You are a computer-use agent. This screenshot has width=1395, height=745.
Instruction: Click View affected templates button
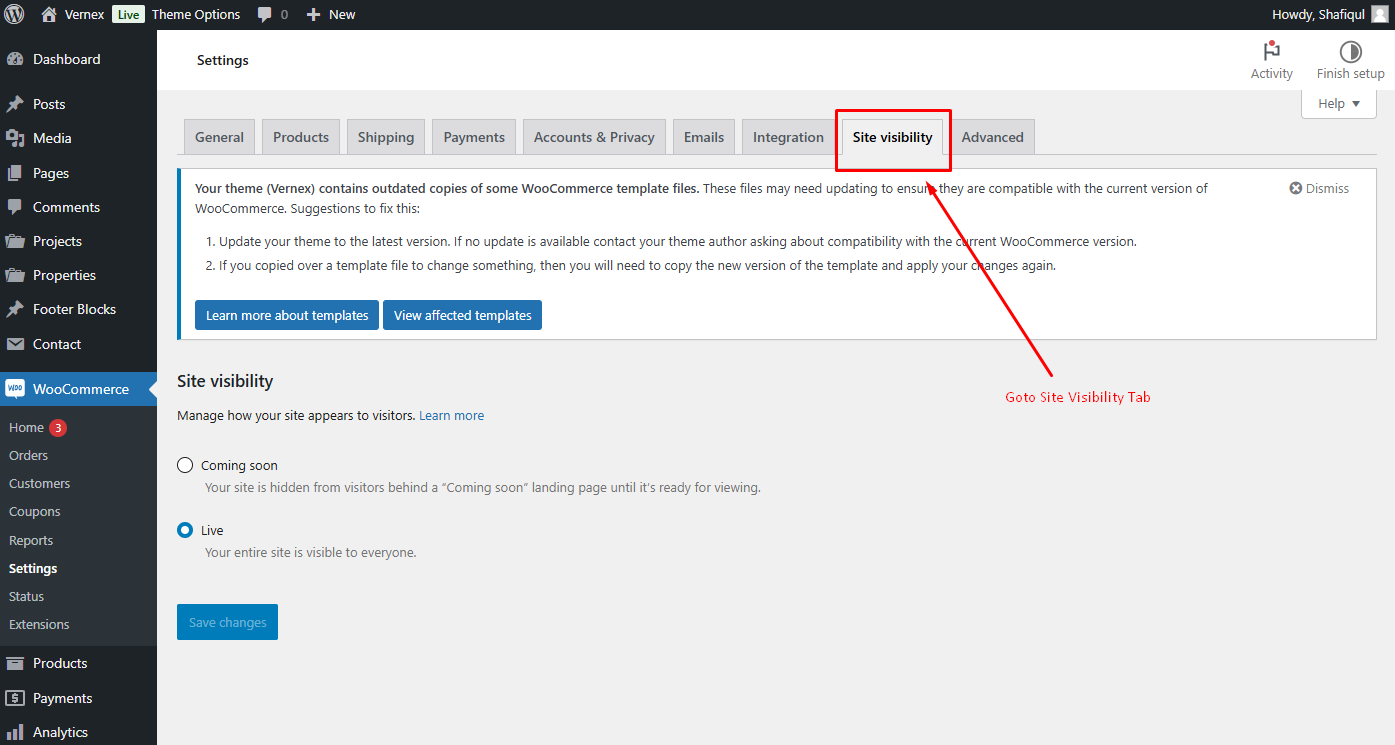(462, 315)
